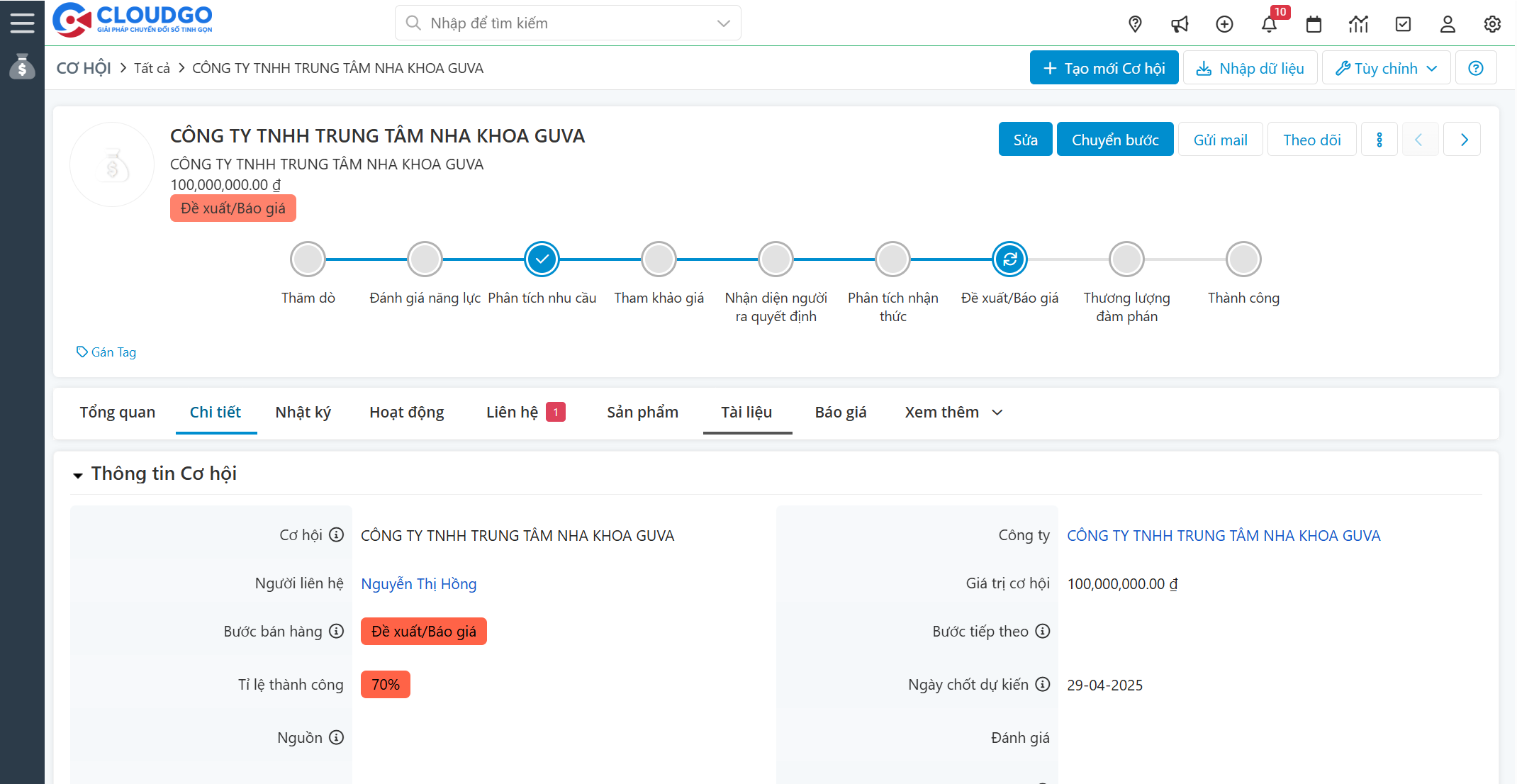Click the Chuyển bước button
The width and height of the screenshot is (1517, 784).
pyautogui.click(x=1114, y=140)
